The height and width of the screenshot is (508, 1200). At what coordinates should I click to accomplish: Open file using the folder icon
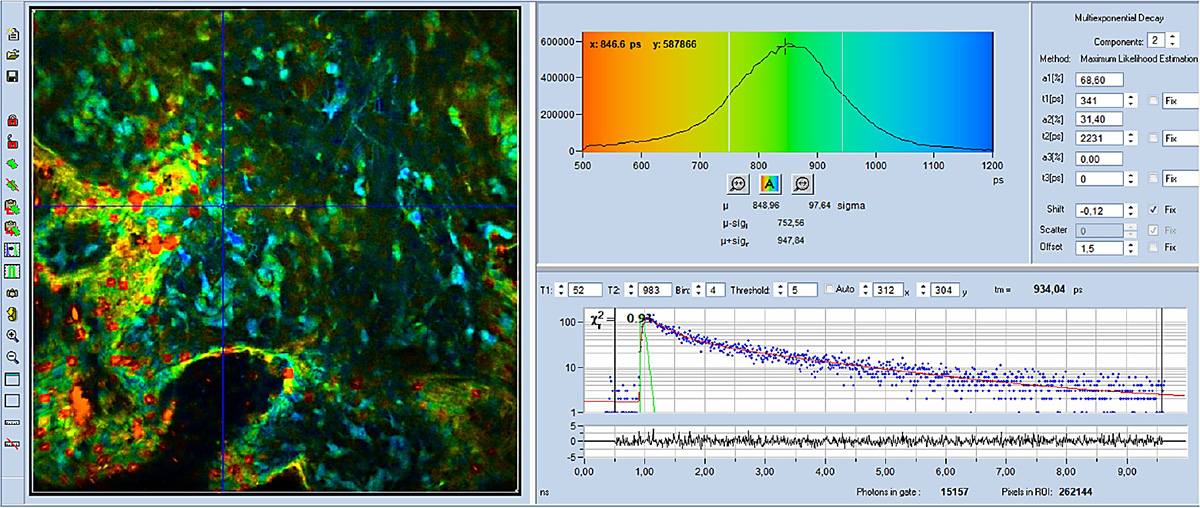click(x=13, y=56)
